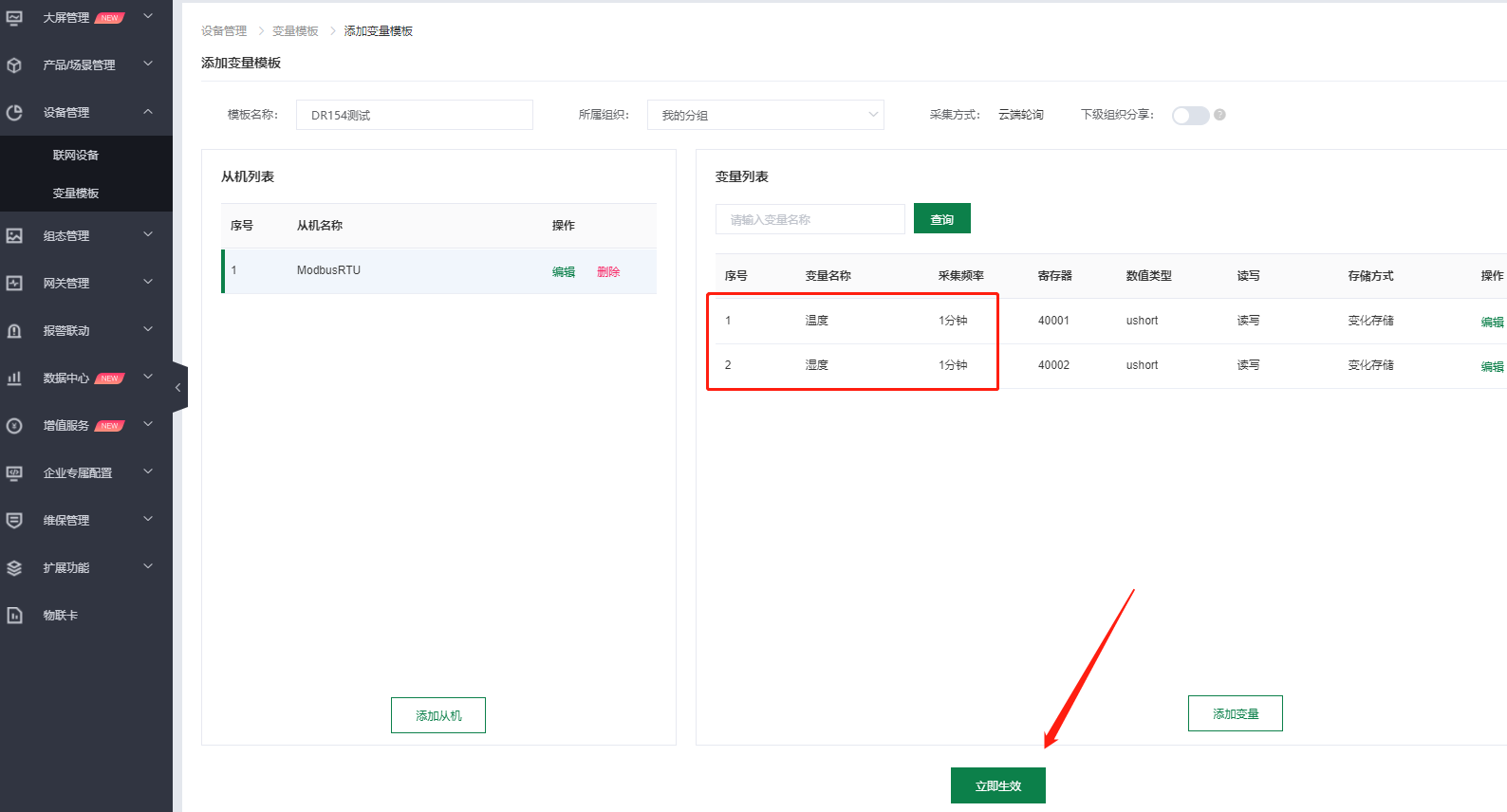Viewport: 1507px width, 812px height.
Task: Click the 数据中心 bar chart icon
Action: 14,378
